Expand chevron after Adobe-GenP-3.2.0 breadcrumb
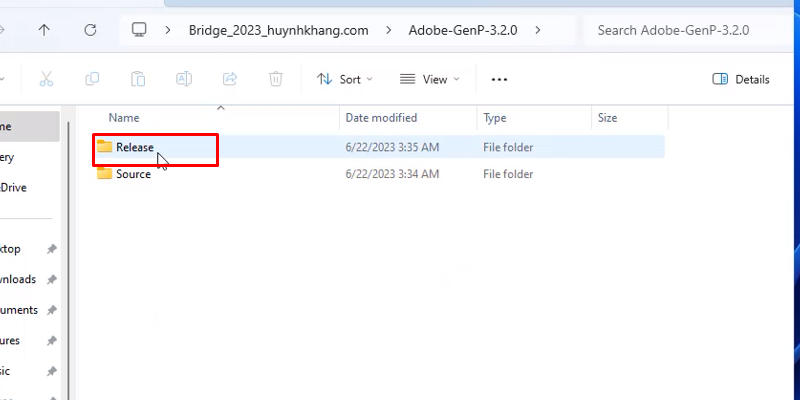 (539, 30)
